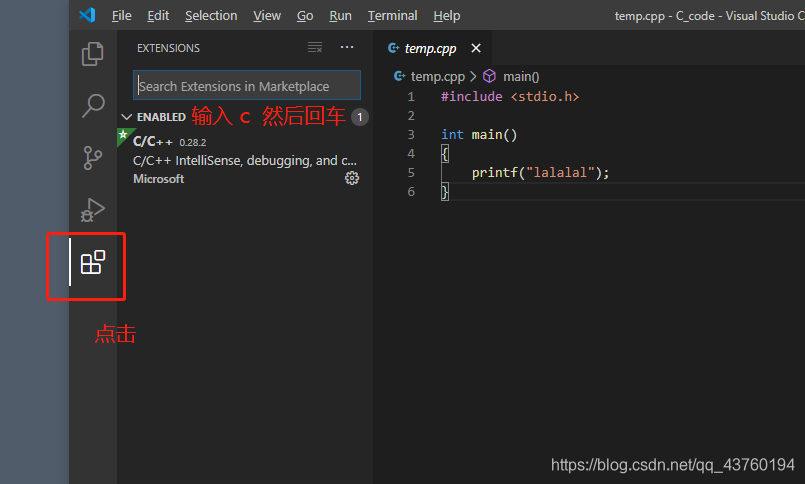This screenshot has width=805, height=484.
Task: Open the Run and Debug view
Action: point(93,210)
